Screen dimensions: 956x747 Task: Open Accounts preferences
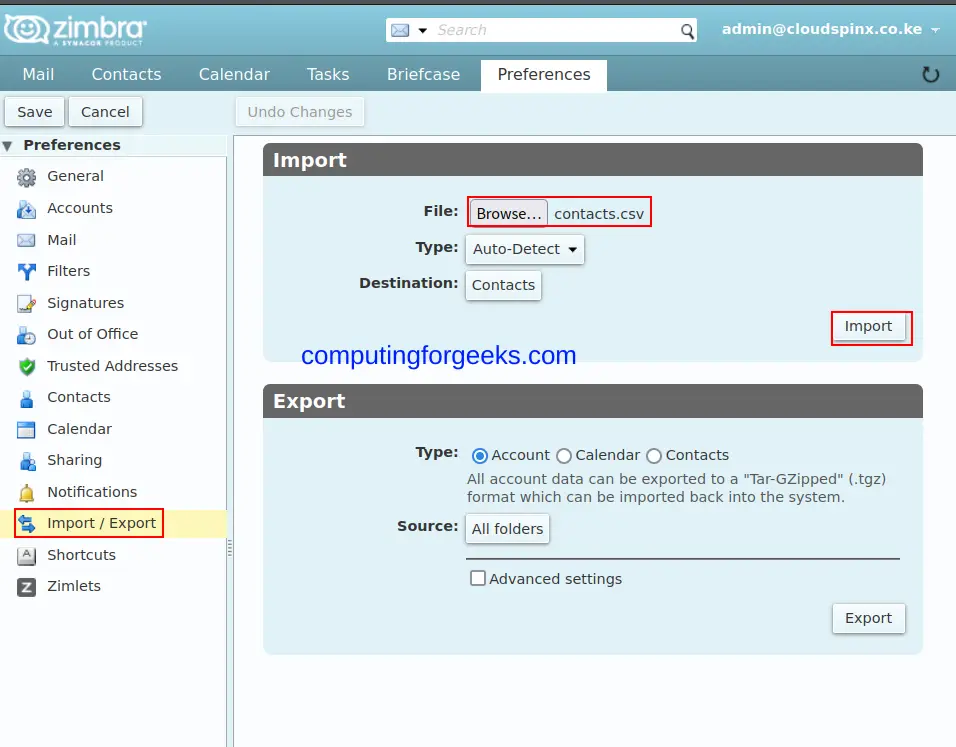[x=80, y=208]
